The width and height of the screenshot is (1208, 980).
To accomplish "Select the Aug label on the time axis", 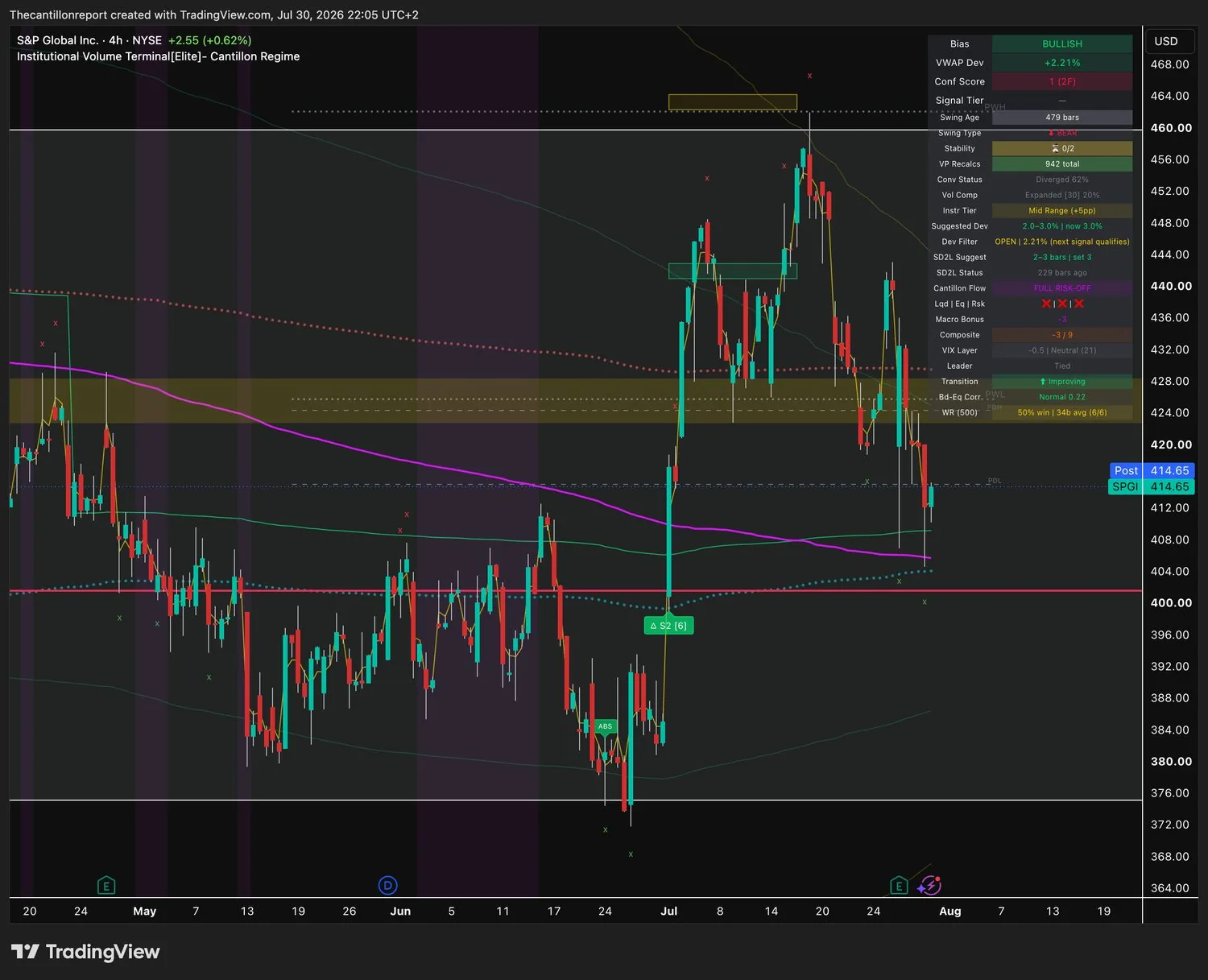I will click(950, 912).
